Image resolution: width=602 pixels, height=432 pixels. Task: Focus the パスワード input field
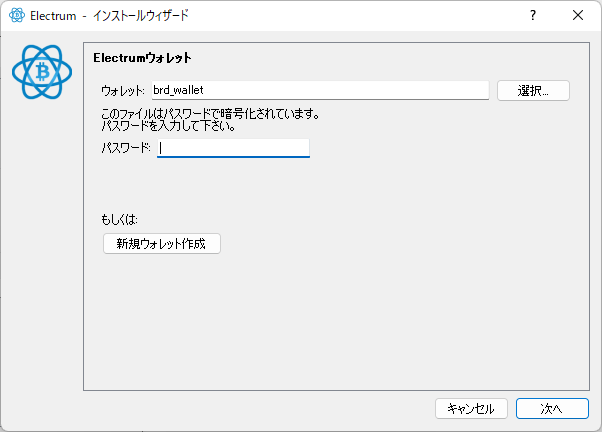[x=233, y=148]
